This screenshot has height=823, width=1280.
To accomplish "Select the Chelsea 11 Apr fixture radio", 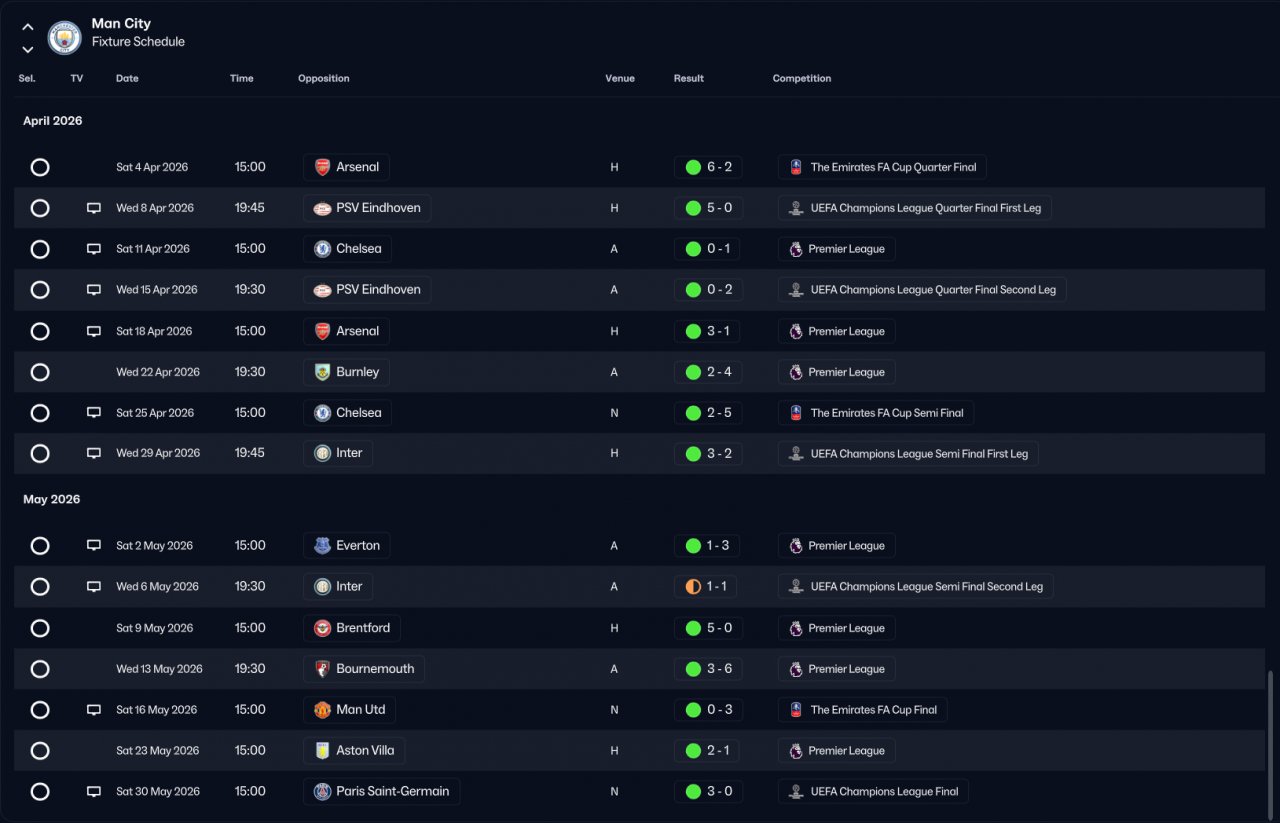I will pyautogui.click(x=40, y=249).
